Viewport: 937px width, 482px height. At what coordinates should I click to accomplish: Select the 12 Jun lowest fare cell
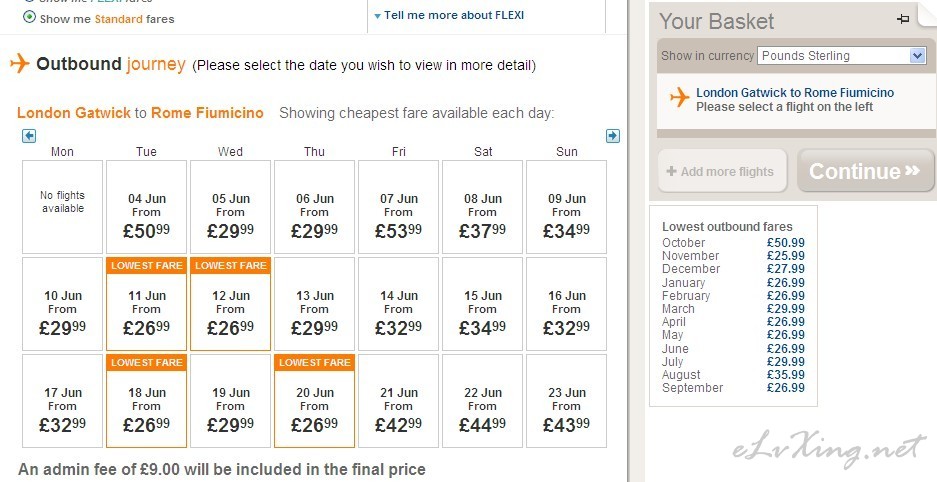[x=231, y=304]
